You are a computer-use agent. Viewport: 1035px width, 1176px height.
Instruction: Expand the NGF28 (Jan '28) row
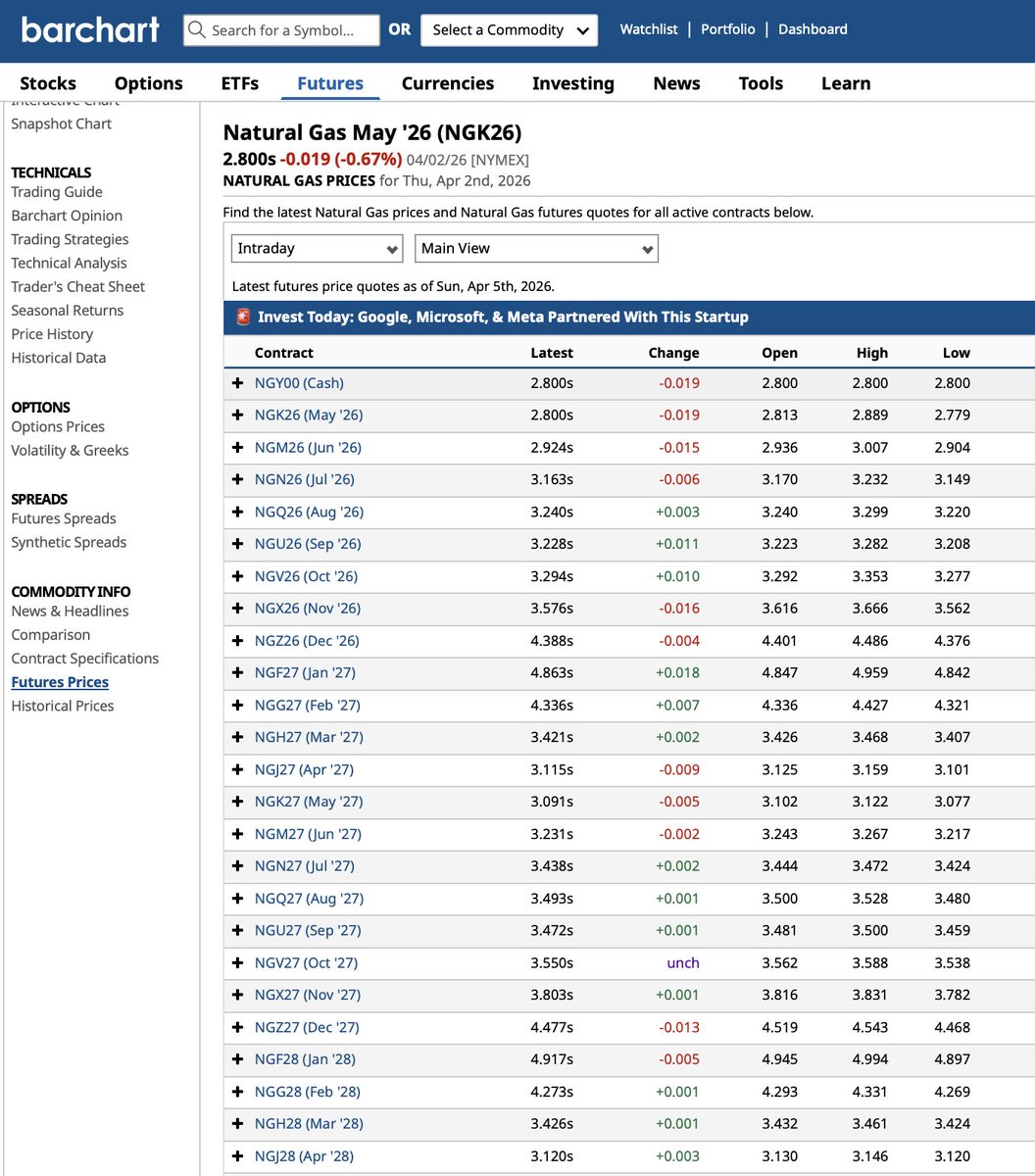tap(237, 1059)
